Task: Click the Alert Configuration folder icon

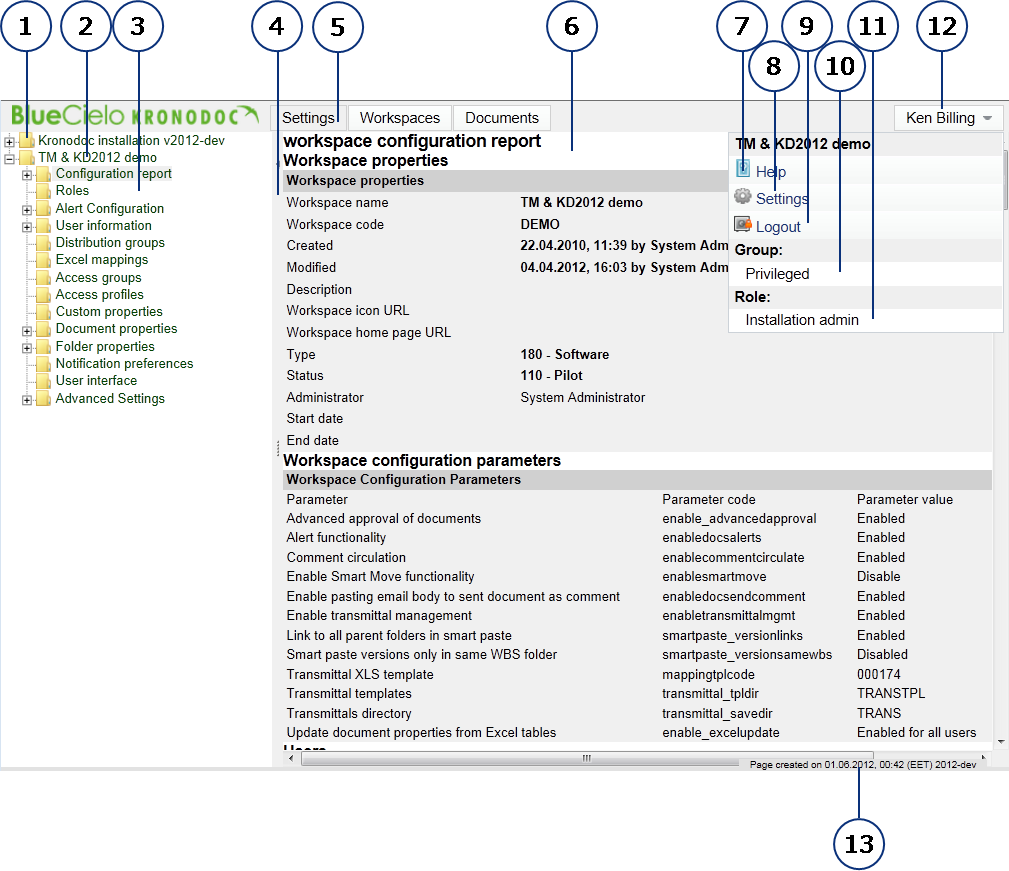Action: tap(44, 208)
